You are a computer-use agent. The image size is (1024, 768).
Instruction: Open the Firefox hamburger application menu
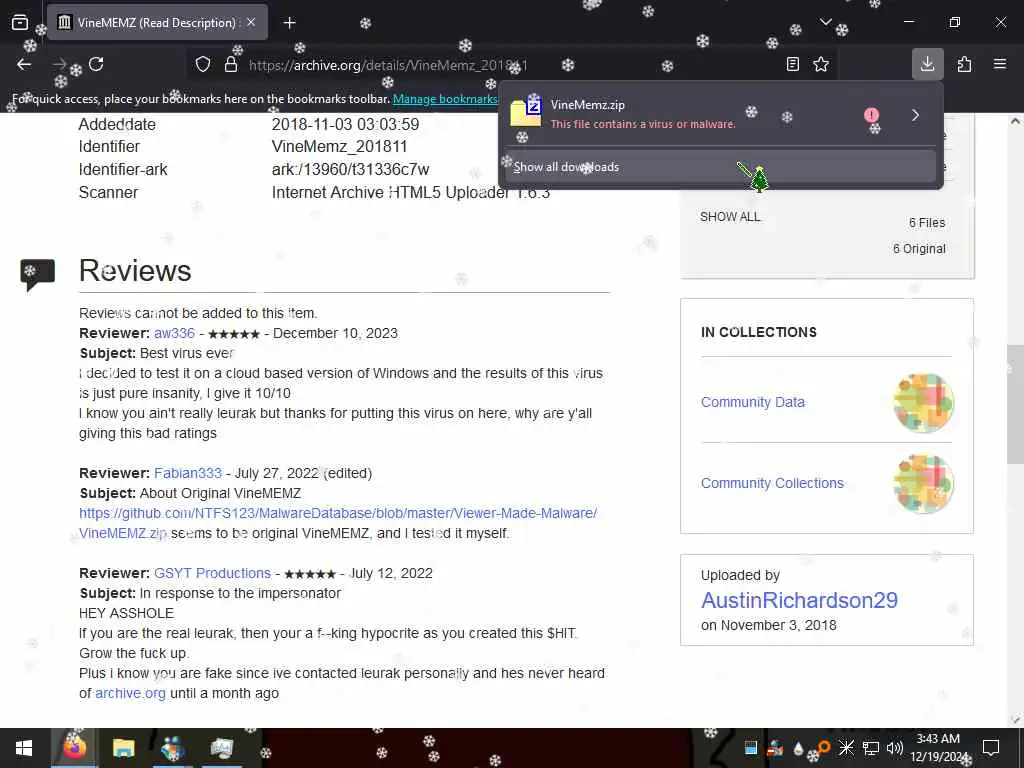tap(1000, 64)
